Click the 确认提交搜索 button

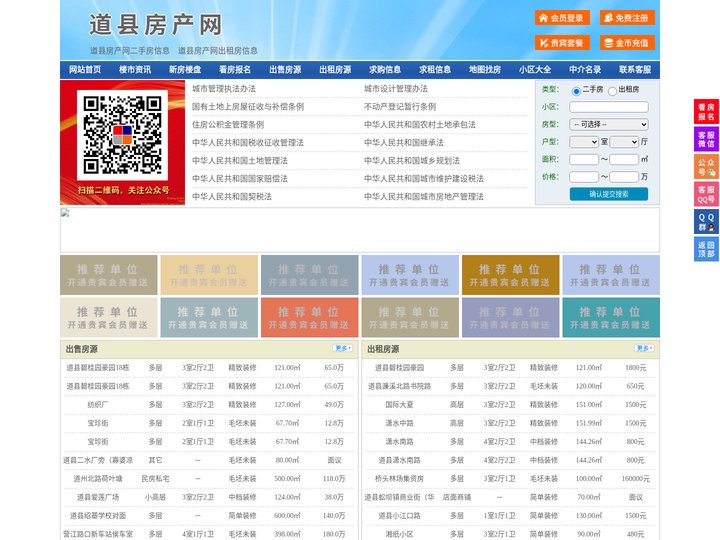[x=609, y=194]
